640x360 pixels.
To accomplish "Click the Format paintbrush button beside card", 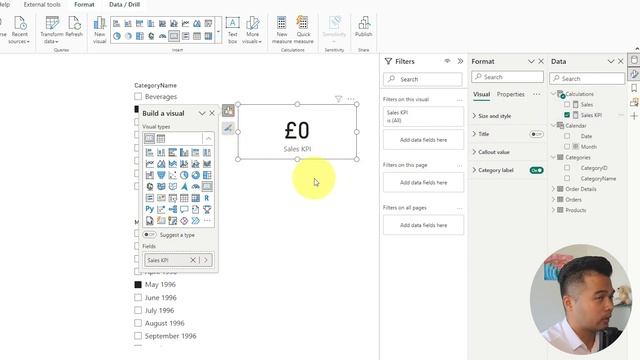I will click(228, 128).
